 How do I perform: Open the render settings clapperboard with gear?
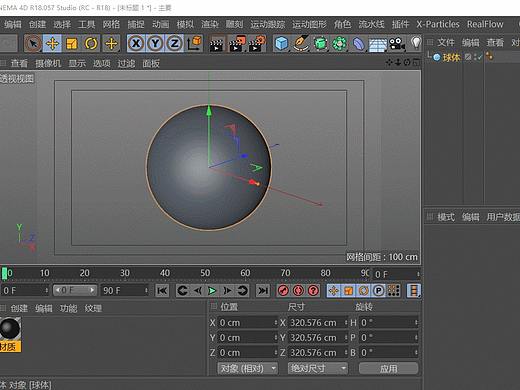tap(257, 44)
